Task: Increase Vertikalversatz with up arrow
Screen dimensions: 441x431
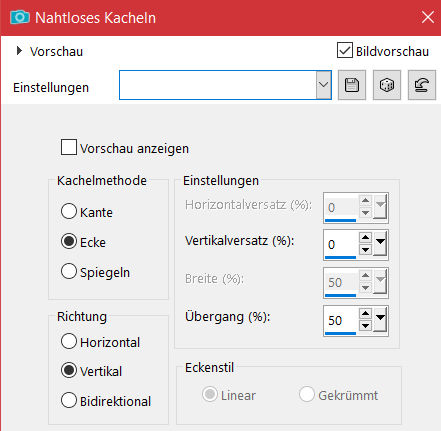Action: [366, 237]
